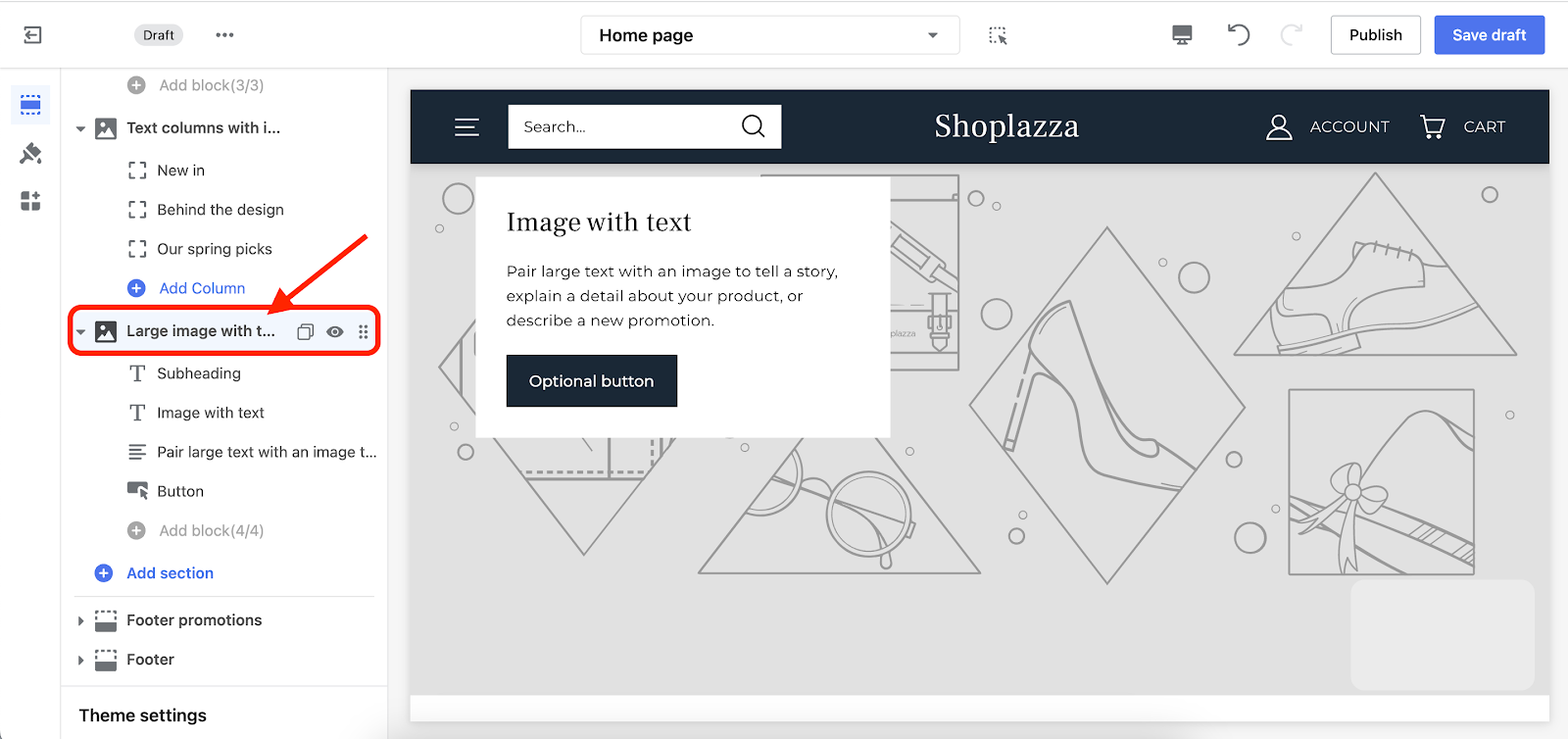This screenshot has width=1568, height=739.
Task: Switch the desktop preview device icon
Action: click(x=1182, y=35)
